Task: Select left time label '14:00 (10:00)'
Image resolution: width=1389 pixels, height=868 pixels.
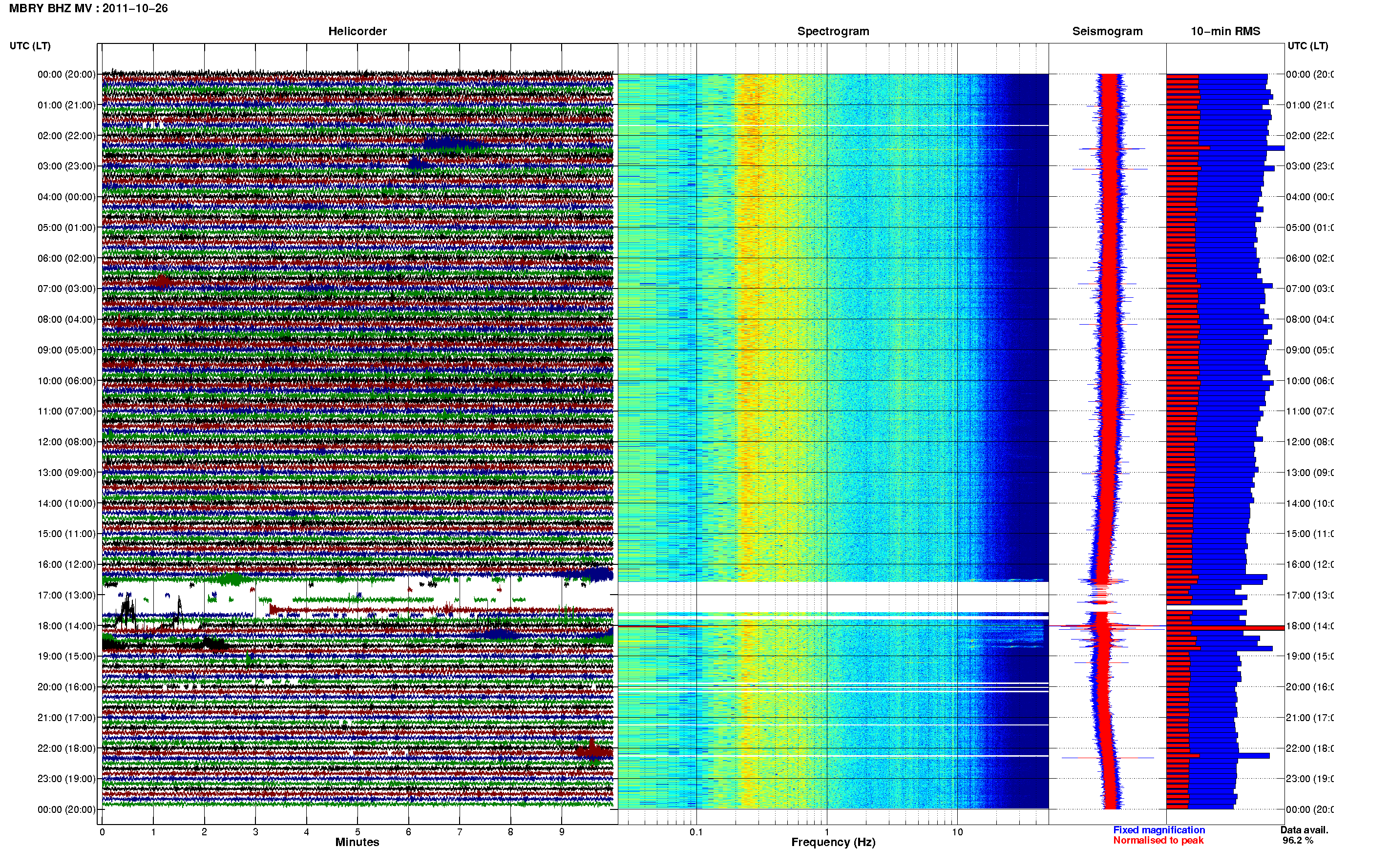Action: 66,503
